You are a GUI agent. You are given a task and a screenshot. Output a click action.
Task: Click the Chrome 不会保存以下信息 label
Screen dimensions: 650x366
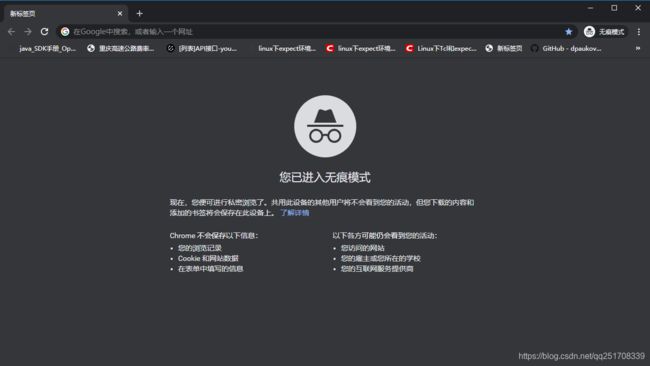coord(213,235)
